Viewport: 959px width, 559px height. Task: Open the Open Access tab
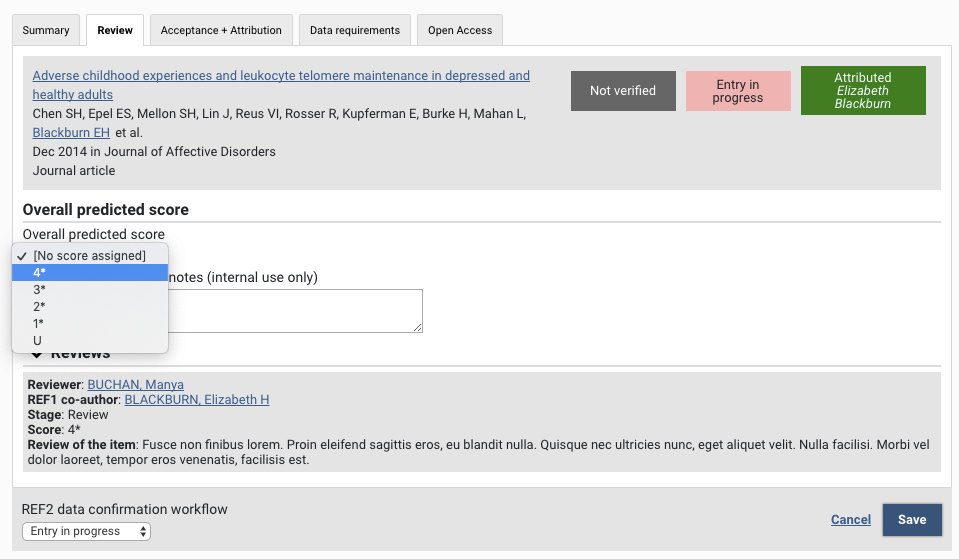click(x=460, y=30)
